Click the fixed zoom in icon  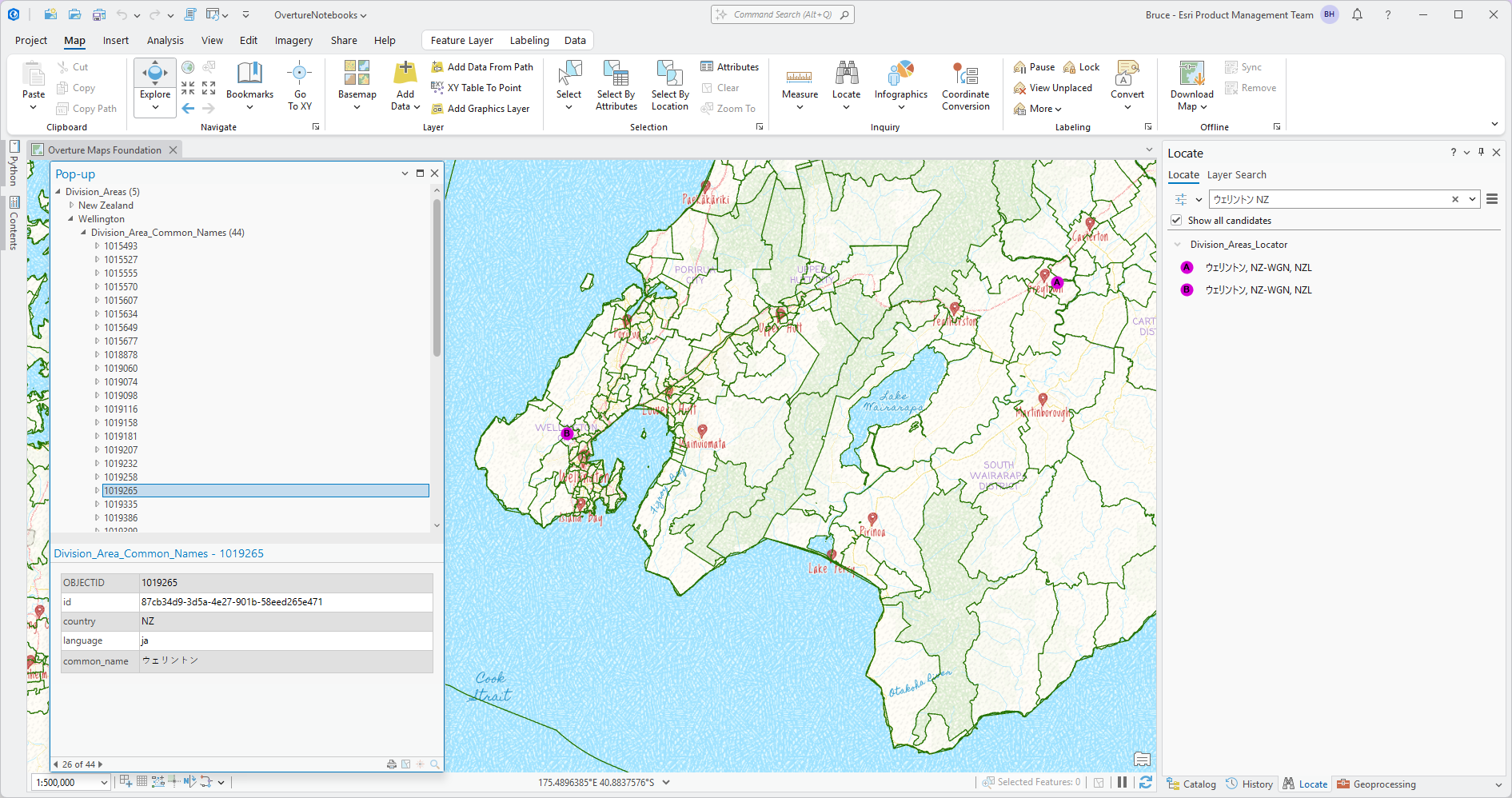point(188,88)
